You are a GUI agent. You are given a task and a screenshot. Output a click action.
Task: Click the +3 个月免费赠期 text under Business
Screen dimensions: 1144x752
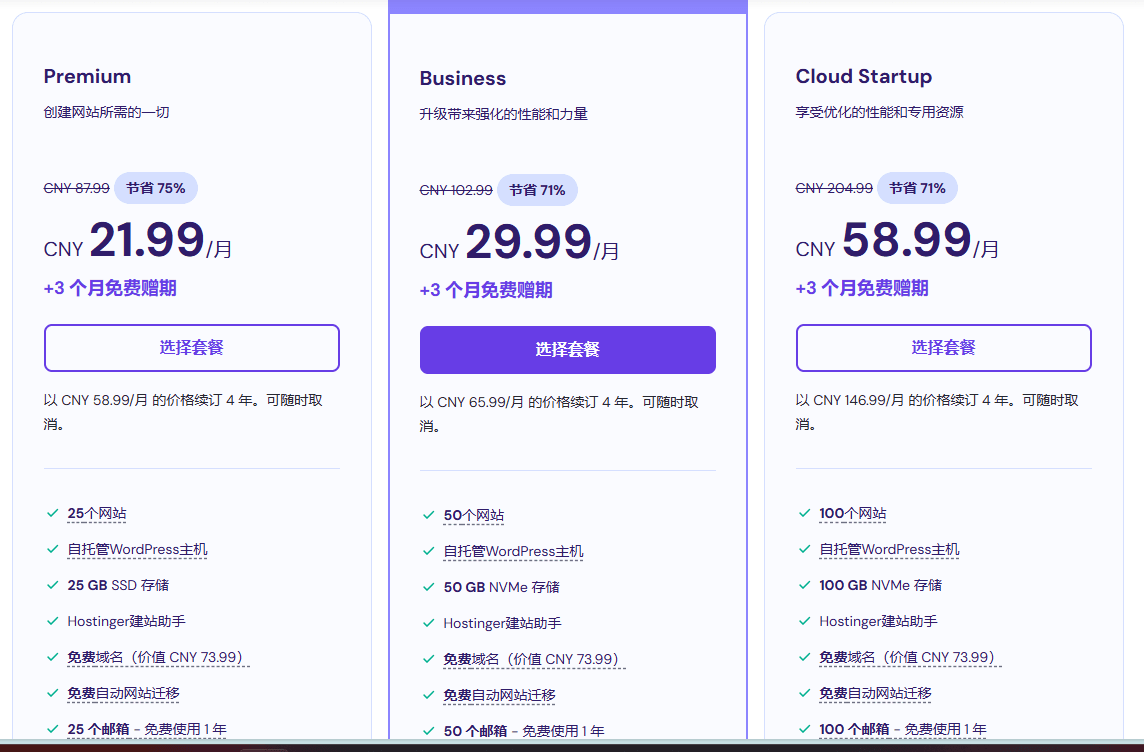(x=486, y=290)
